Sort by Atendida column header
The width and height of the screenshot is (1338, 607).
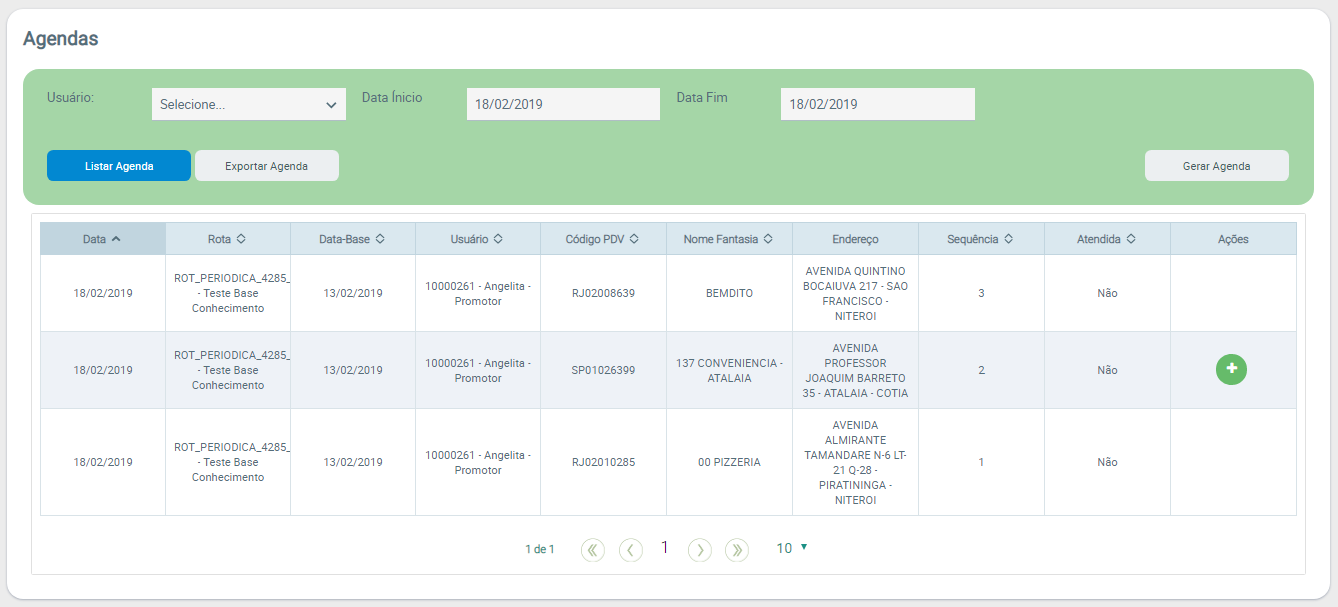[x=1106, y=239]
